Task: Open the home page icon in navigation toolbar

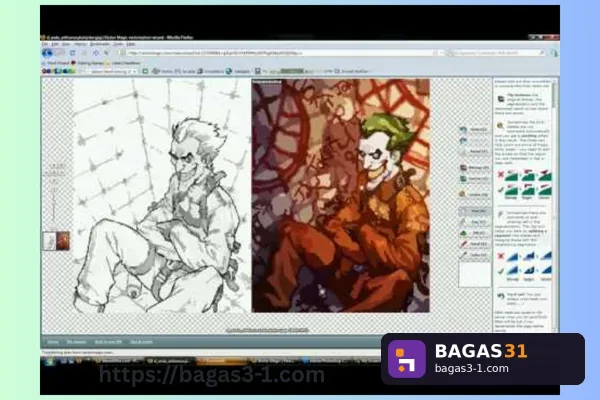Action: click(96, 53)
